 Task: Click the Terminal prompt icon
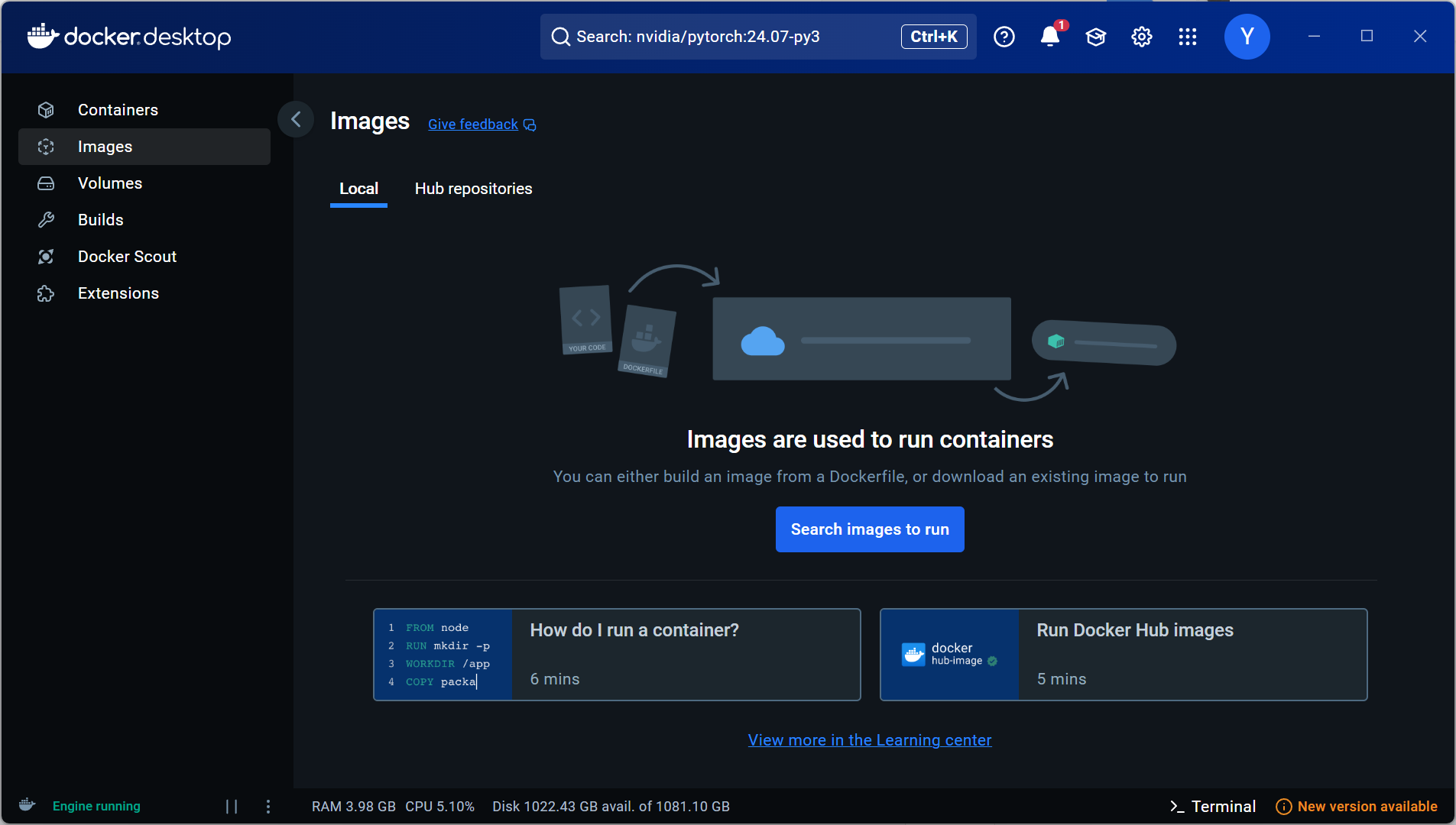pos(1176,807)
